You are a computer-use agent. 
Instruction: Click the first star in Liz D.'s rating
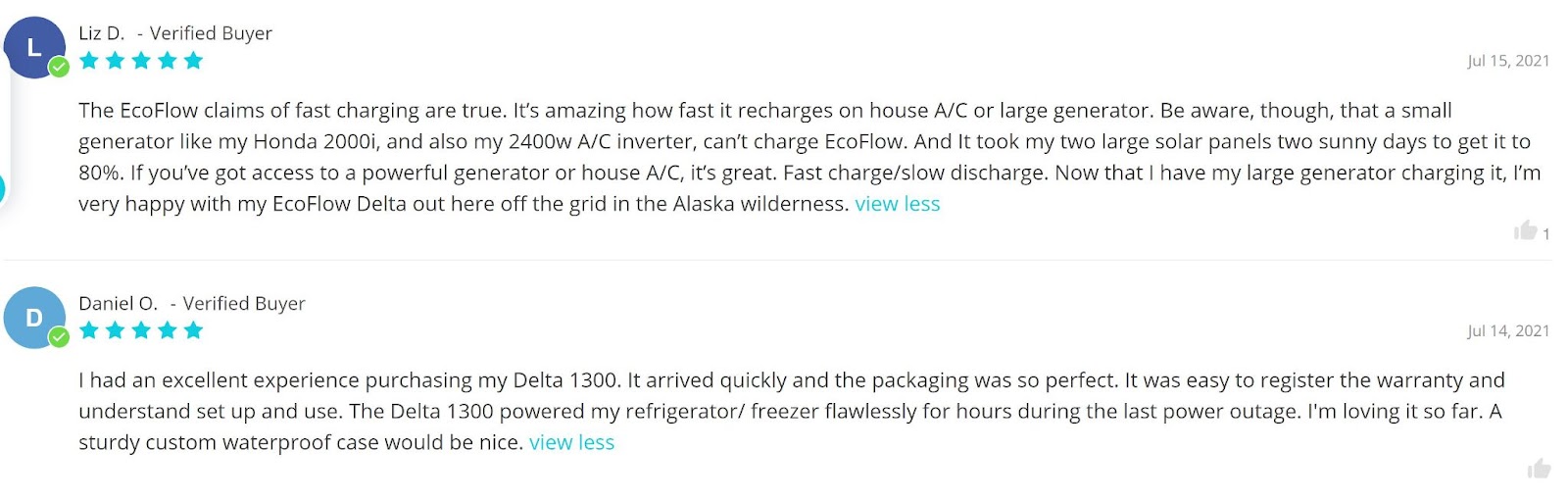click(89, 61)
